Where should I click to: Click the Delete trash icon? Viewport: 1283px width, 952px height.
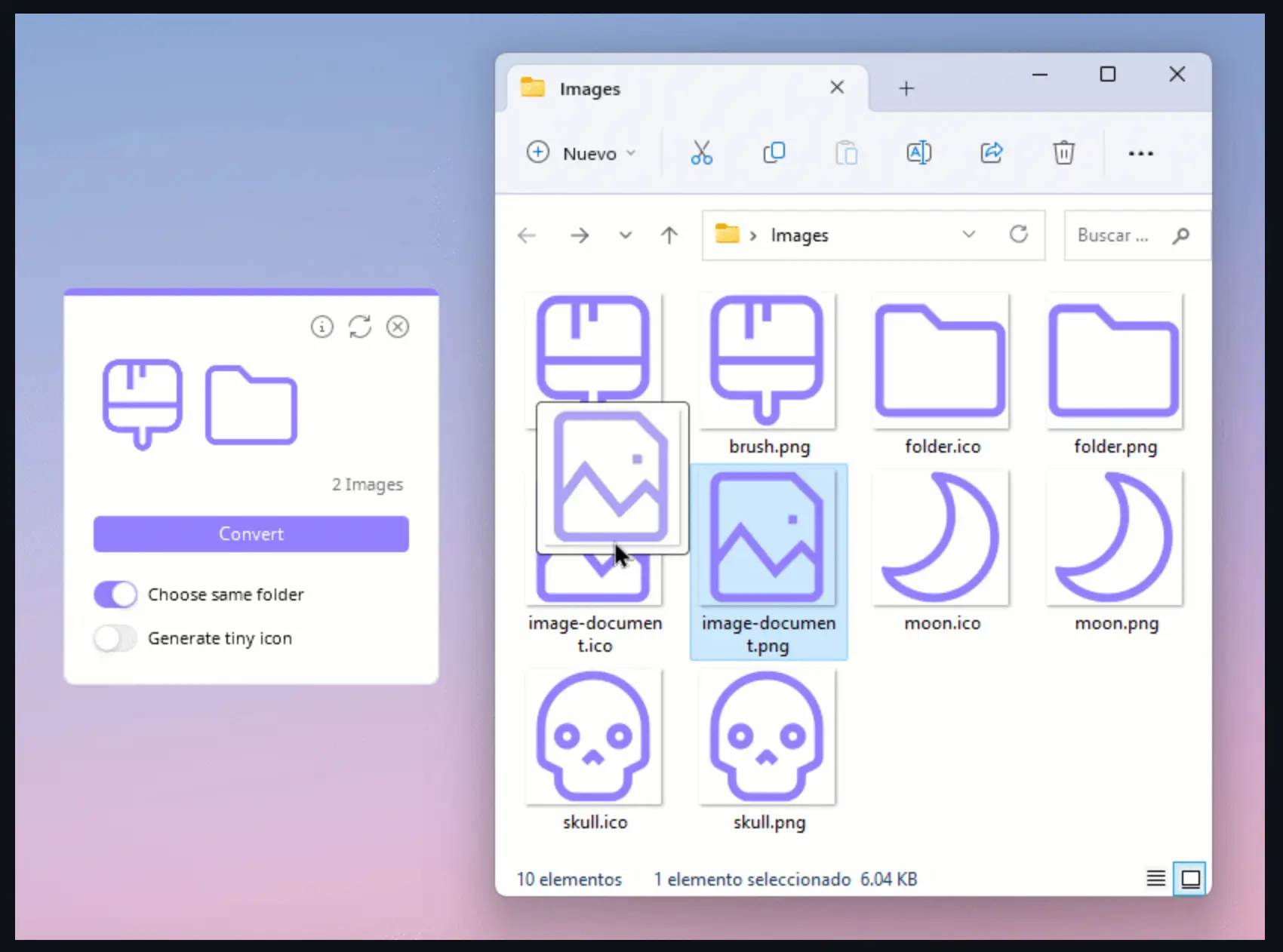pos(1063,153)
